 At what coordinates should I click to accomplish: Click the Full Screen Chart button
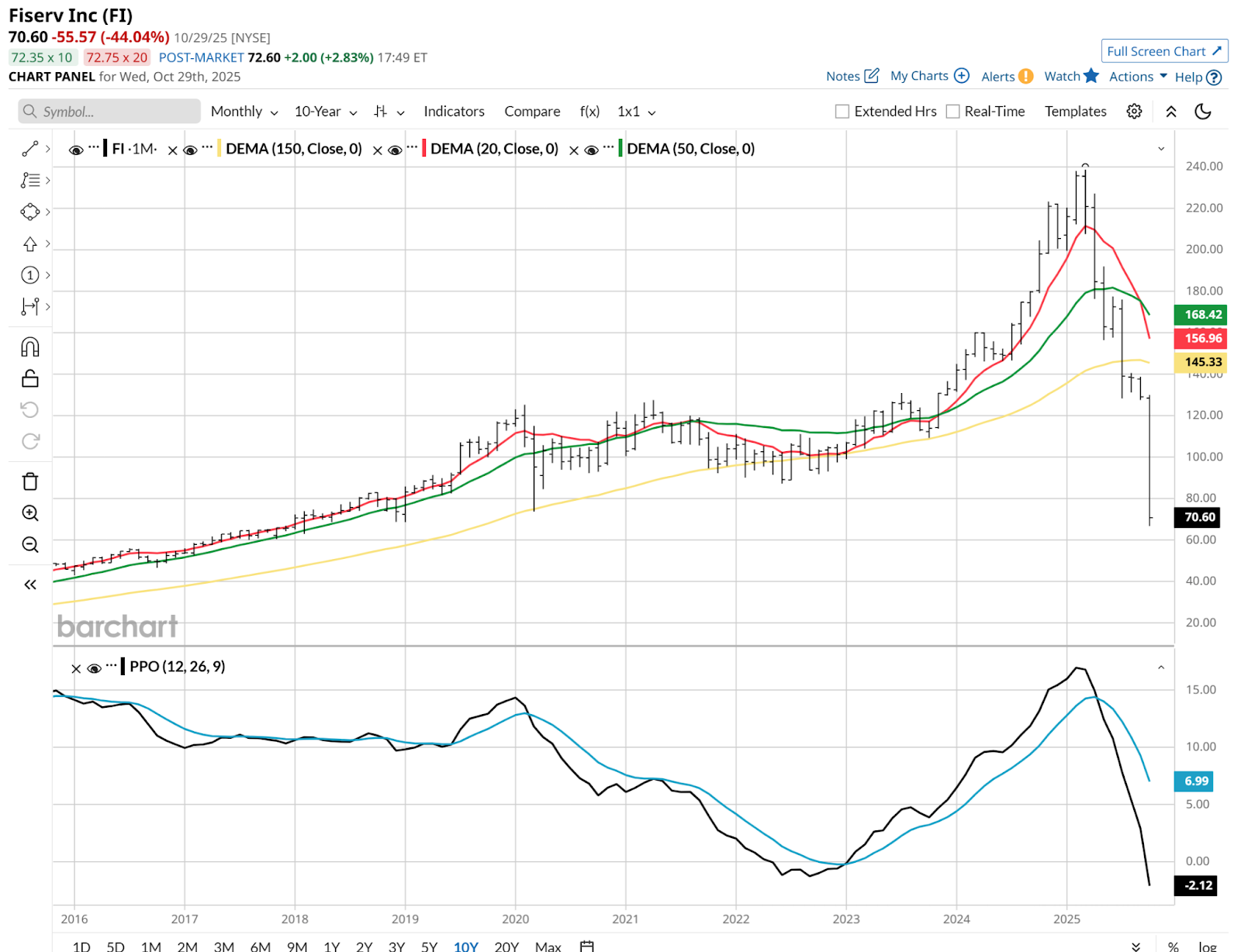[1163, 51]
